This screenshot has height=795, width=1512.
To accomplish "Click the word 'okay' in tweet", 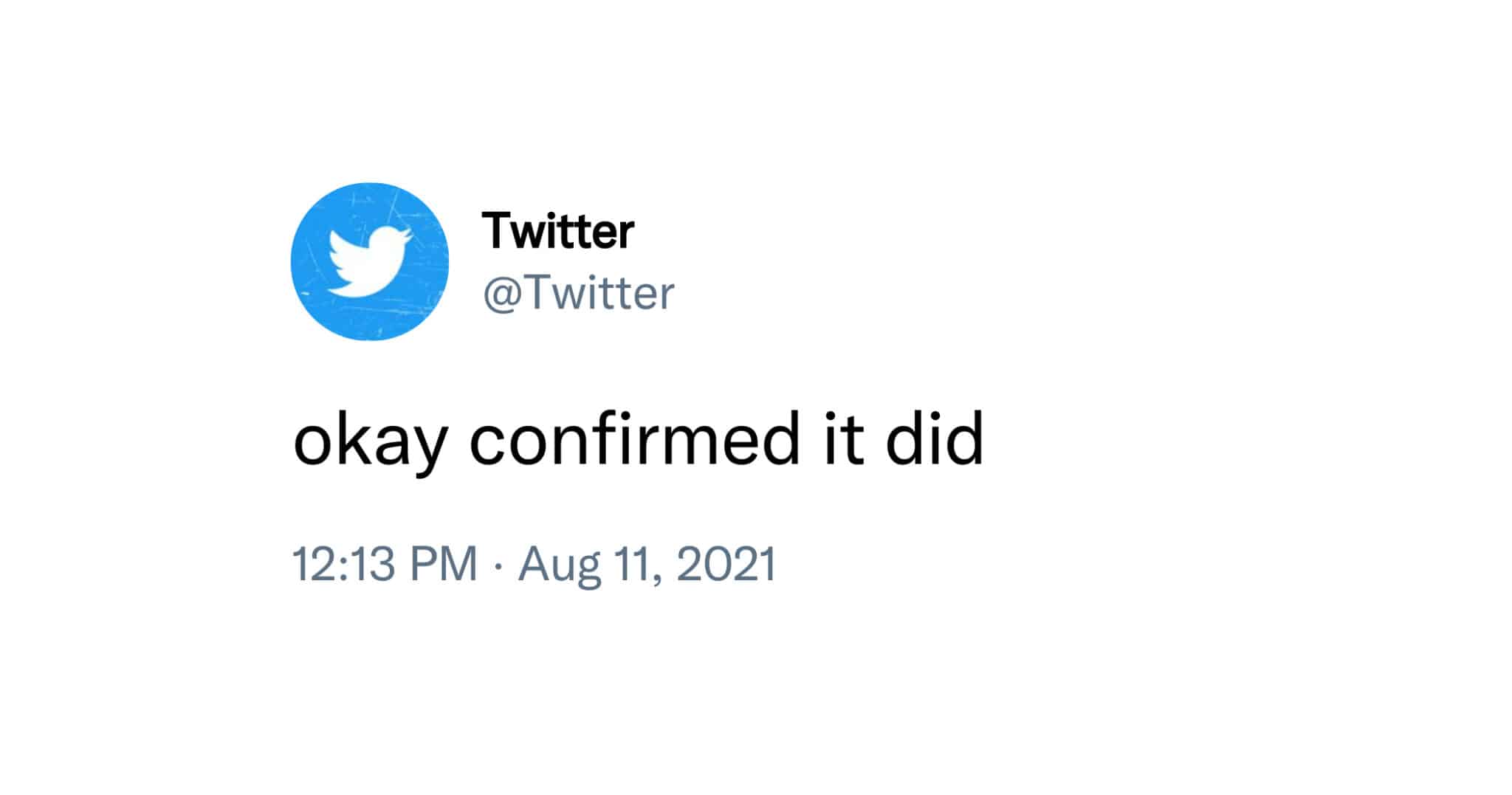I will [370, 443].
